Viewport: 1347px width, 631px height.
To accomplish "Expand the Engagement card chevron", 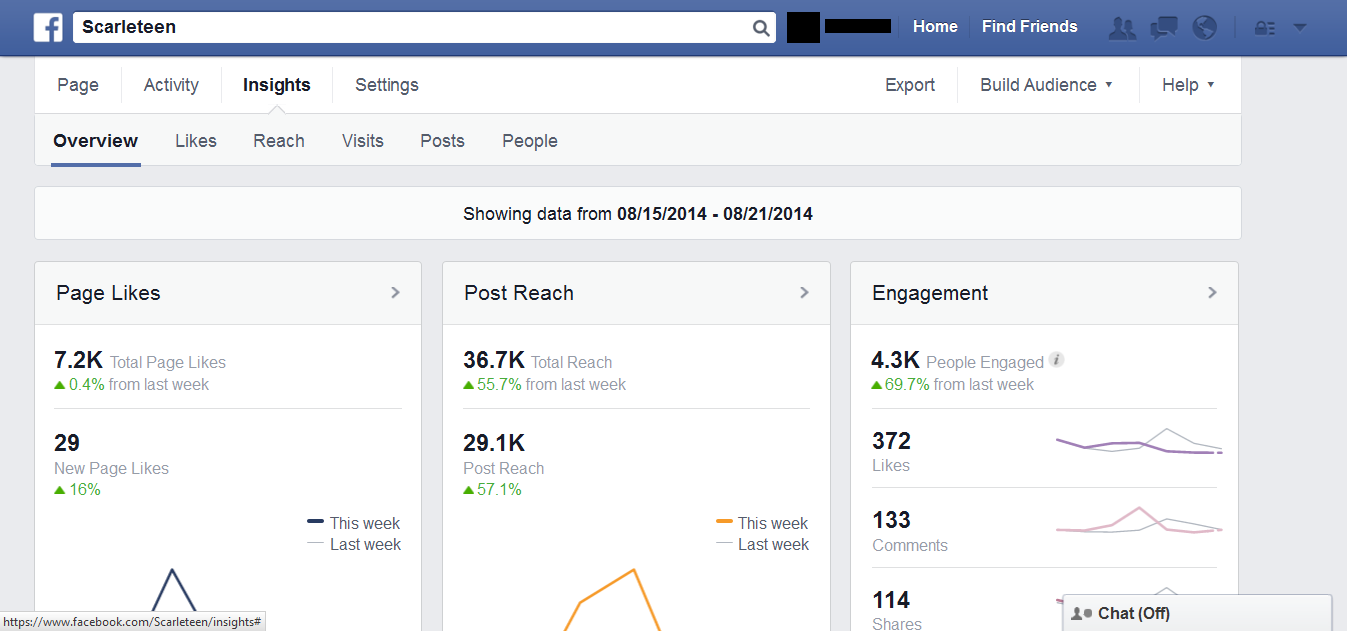I will click(x=1212, y=293).
